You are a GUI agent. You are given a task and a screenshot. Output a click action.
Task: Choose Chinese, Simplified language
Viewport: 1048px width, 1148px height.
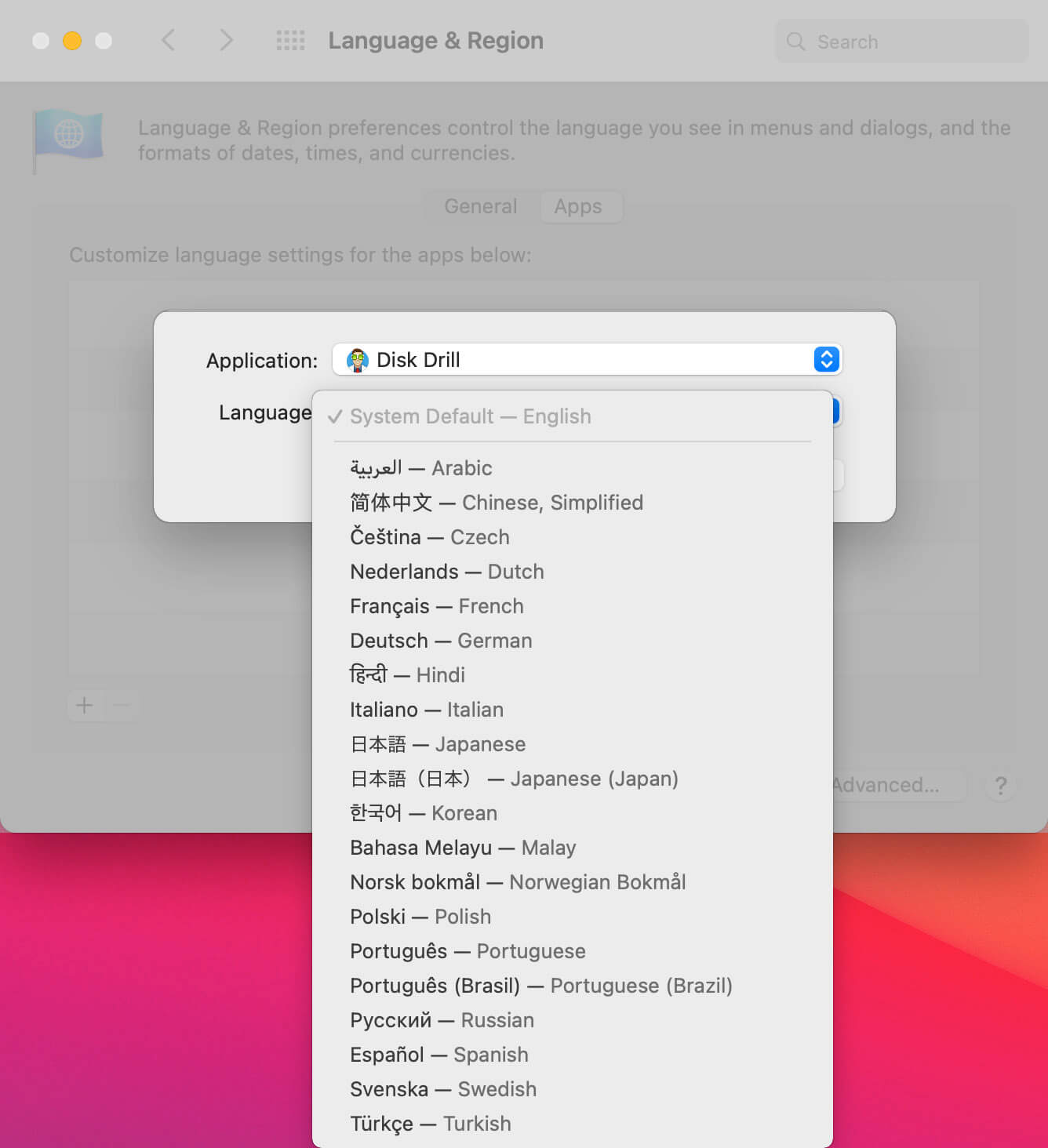(x=573, y=503)
